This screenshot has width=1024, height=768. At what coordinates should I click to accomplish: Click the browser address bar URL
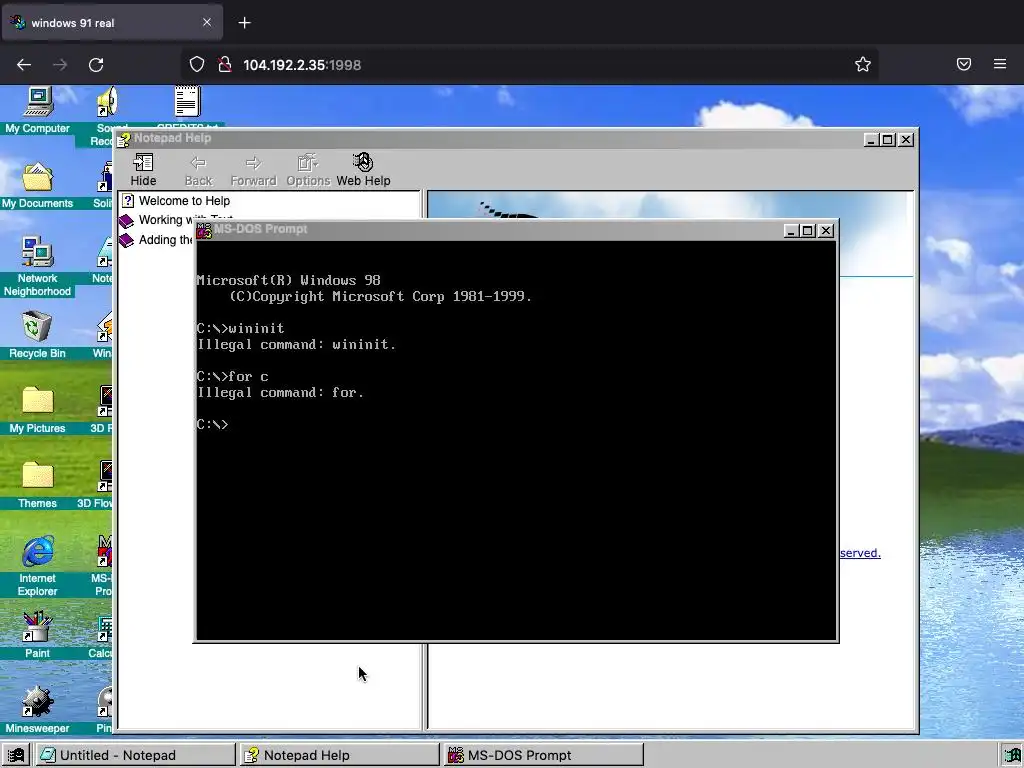(x=302, y=65)
